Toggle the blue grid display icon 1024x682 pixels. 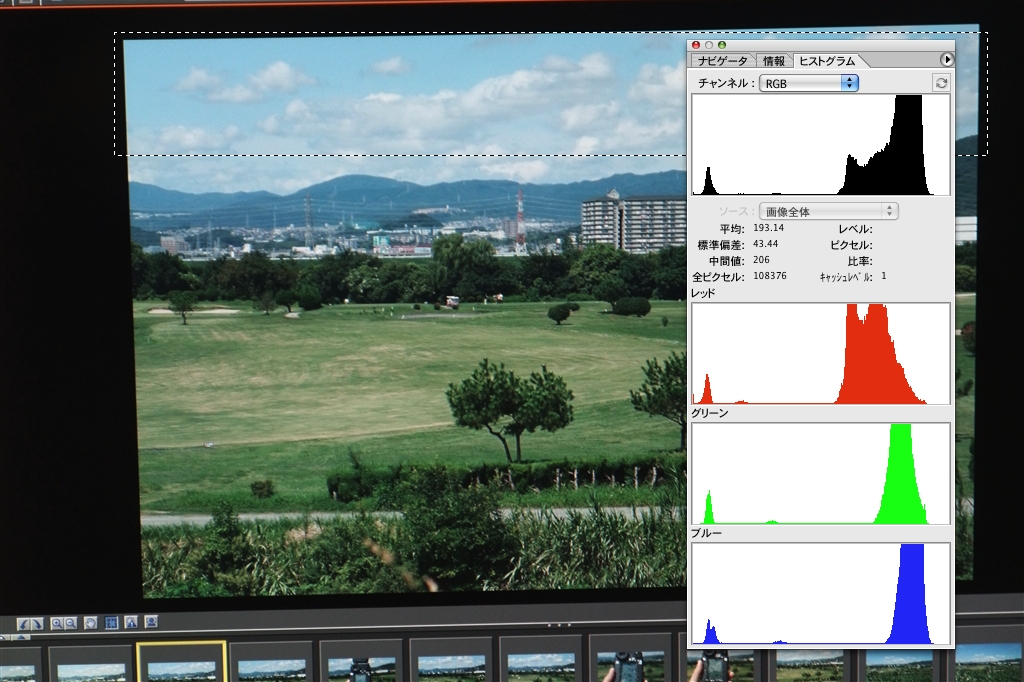click(x=112, y=622)
